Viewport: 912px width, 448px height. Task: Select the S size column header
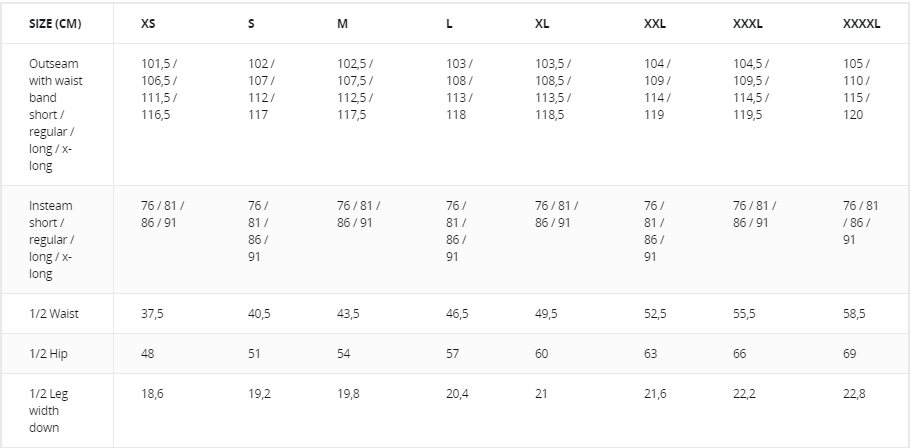tap(251, 23)
